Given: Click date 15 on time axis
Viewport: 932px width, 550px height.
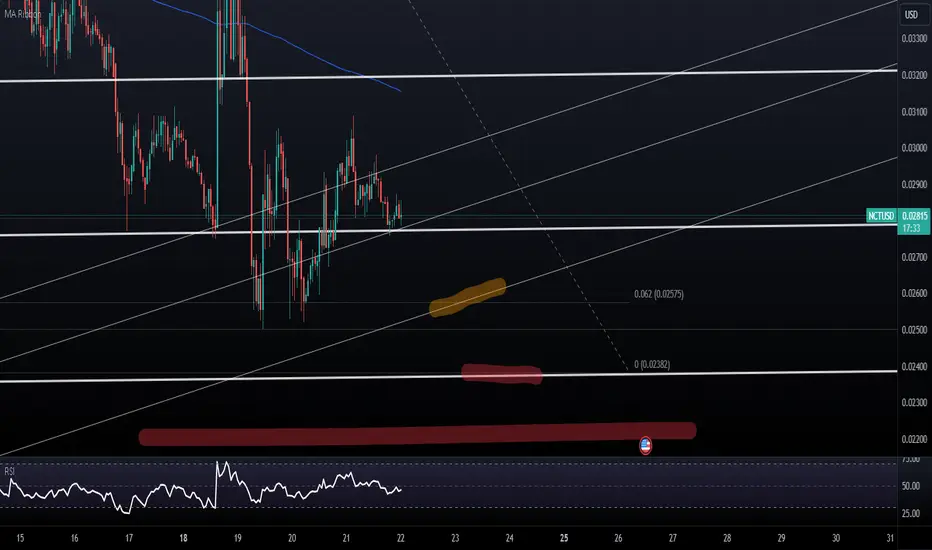Looking at the screenshot, I should click(x=20, y=538).
